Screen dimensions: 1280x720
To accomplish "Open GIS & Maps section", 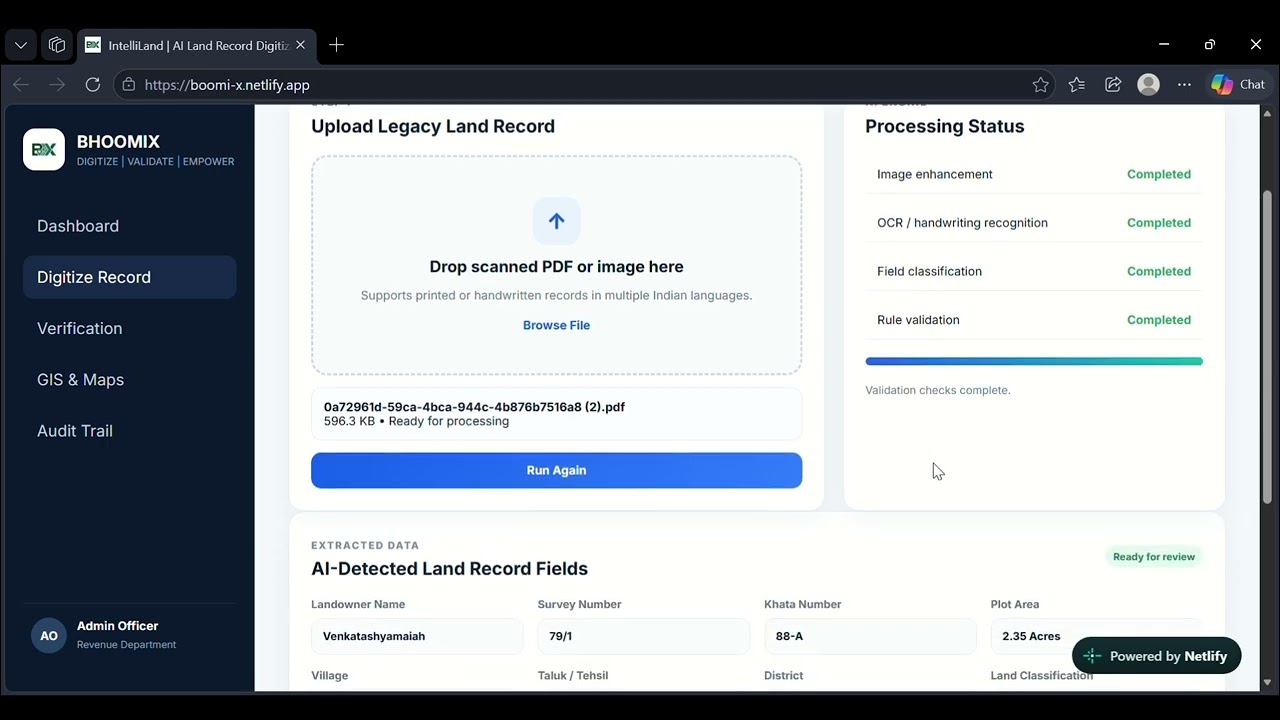I will coord(130,380).
